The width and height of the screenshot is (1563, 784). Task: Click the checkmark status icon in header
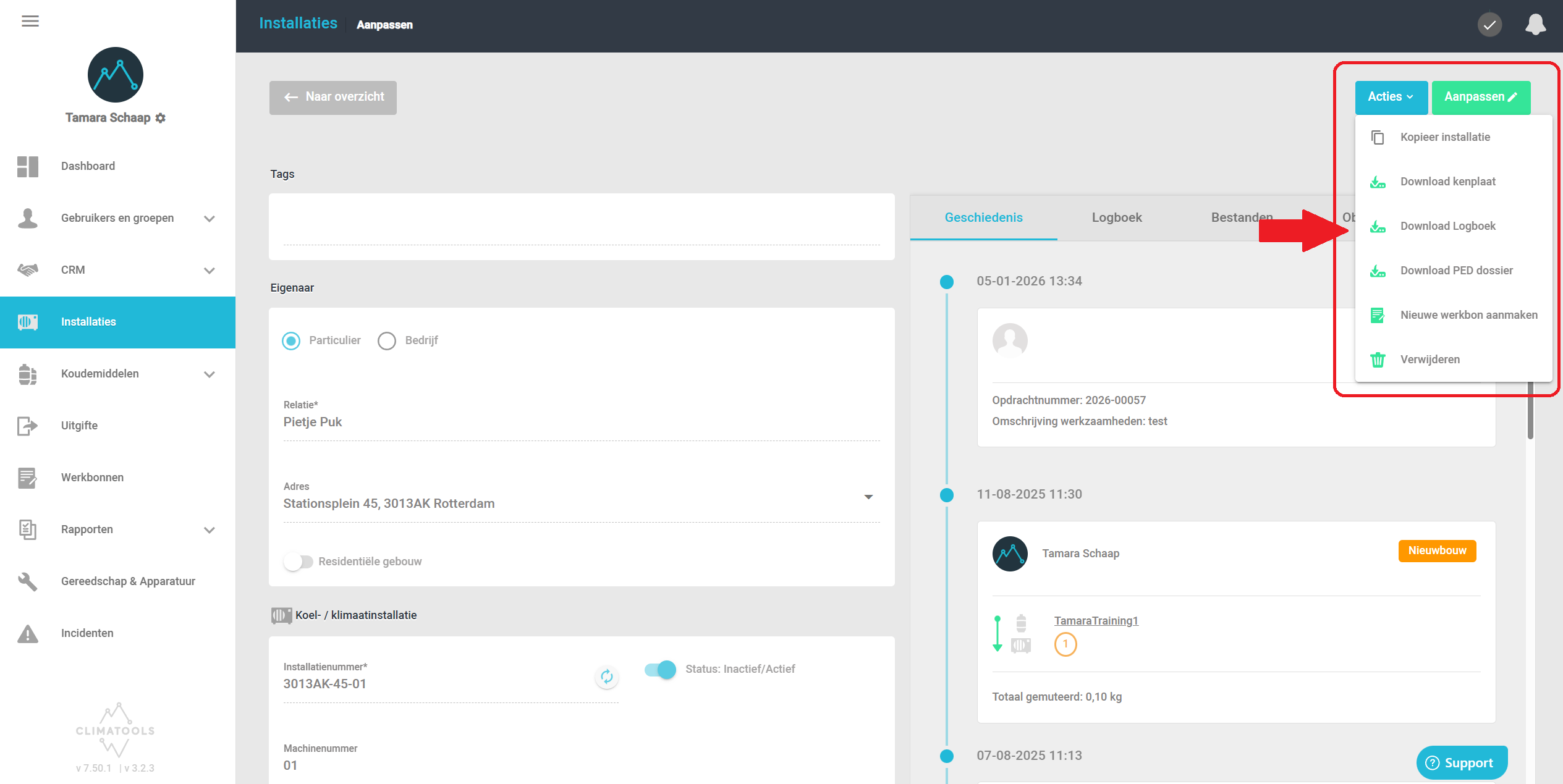1489,25
